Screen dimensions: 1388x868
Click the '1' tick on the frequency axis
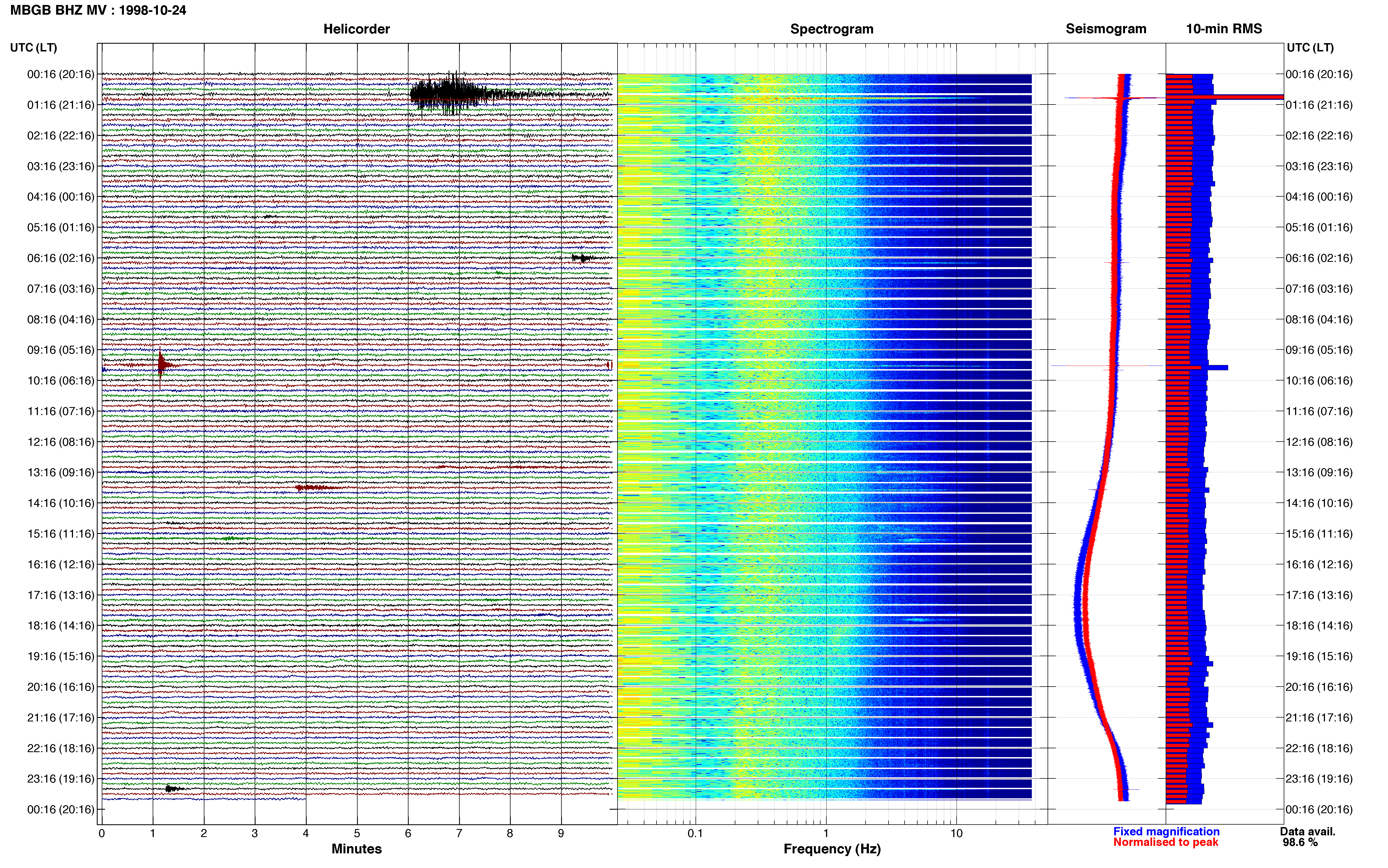pos(826,833)
